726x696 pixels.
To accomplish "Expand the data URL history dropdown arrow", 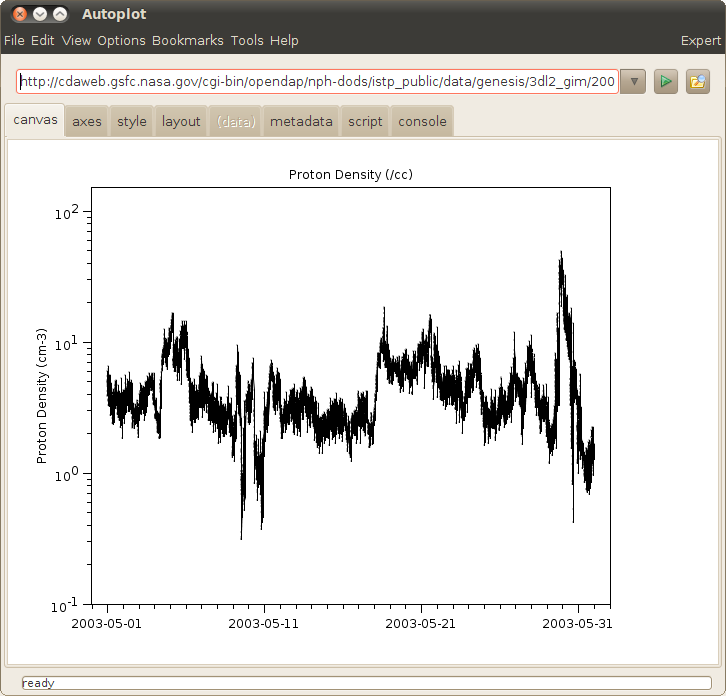I will click(x=633, y=82).
